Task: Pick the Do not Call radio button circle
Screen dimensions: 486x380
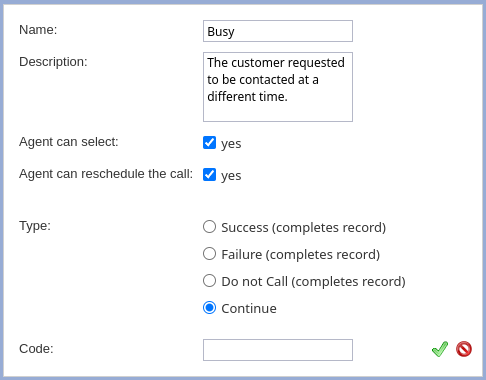Action: pos(209,281)
